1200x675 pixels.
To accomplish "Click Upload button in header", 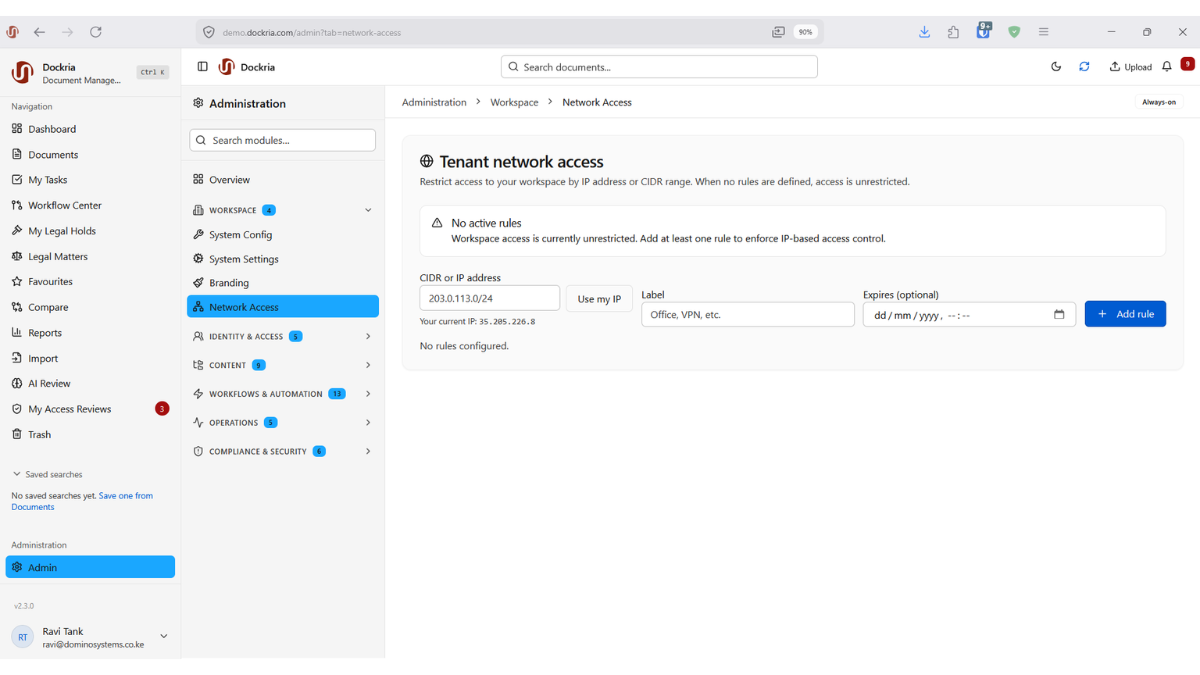I will pyautogui.click(x=1130, y=67).
